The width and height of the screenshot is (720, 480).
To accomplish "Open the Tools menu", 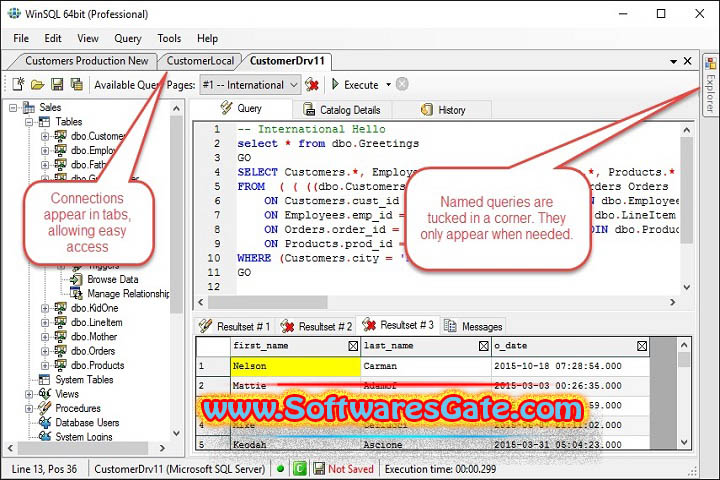I will coord(169,38).
